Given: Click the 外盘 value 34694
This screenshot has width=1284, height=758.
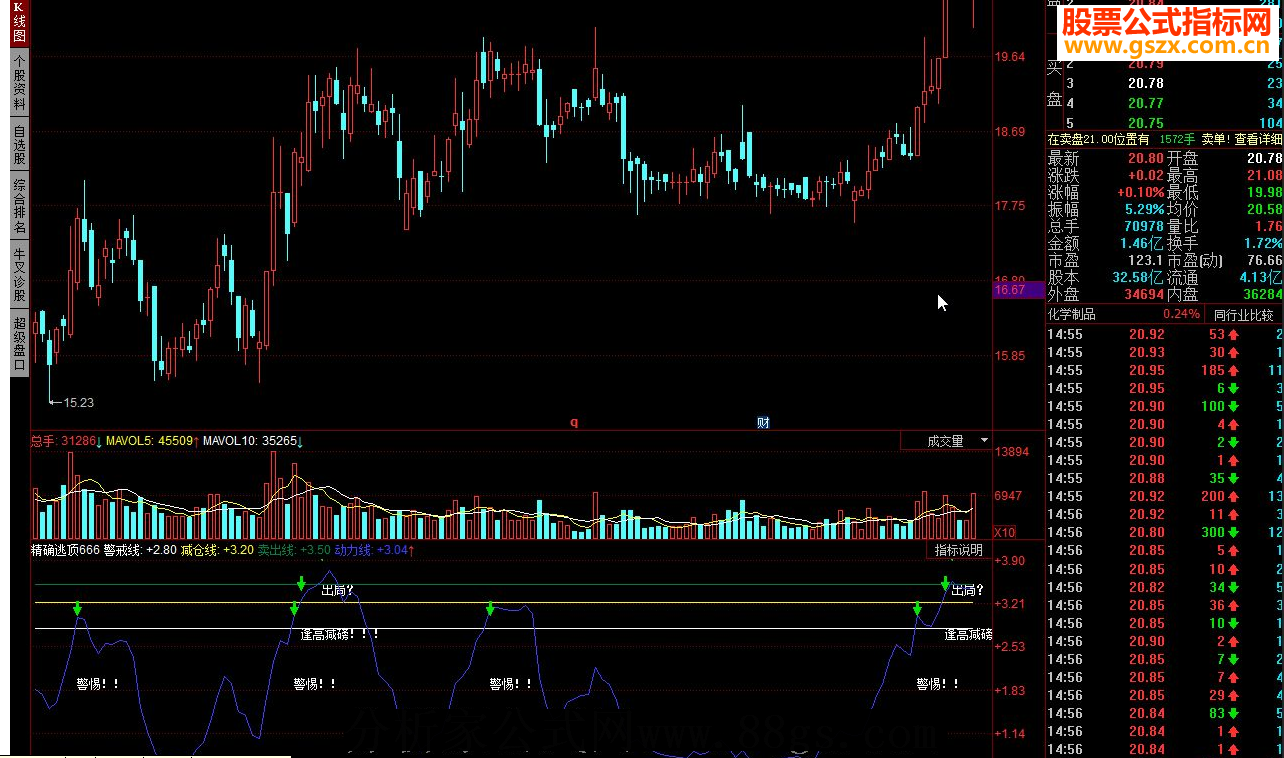Looking at the screenshot, I should (x=1144, y=295).
